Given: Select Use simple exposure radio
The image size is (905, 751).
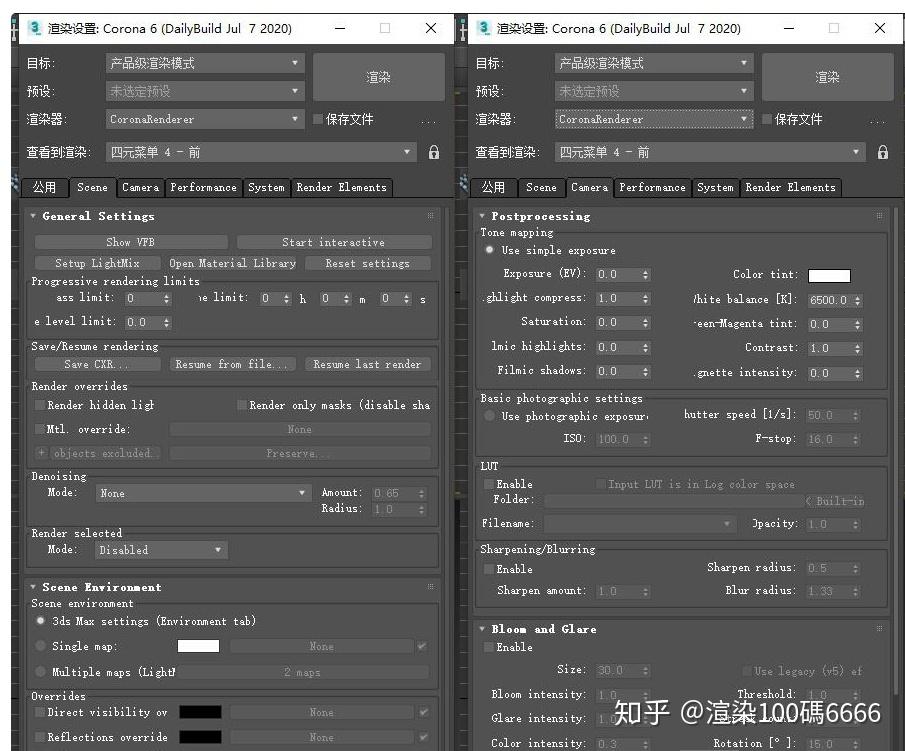Looking at the screenshot, I should [x=489, y=250].
